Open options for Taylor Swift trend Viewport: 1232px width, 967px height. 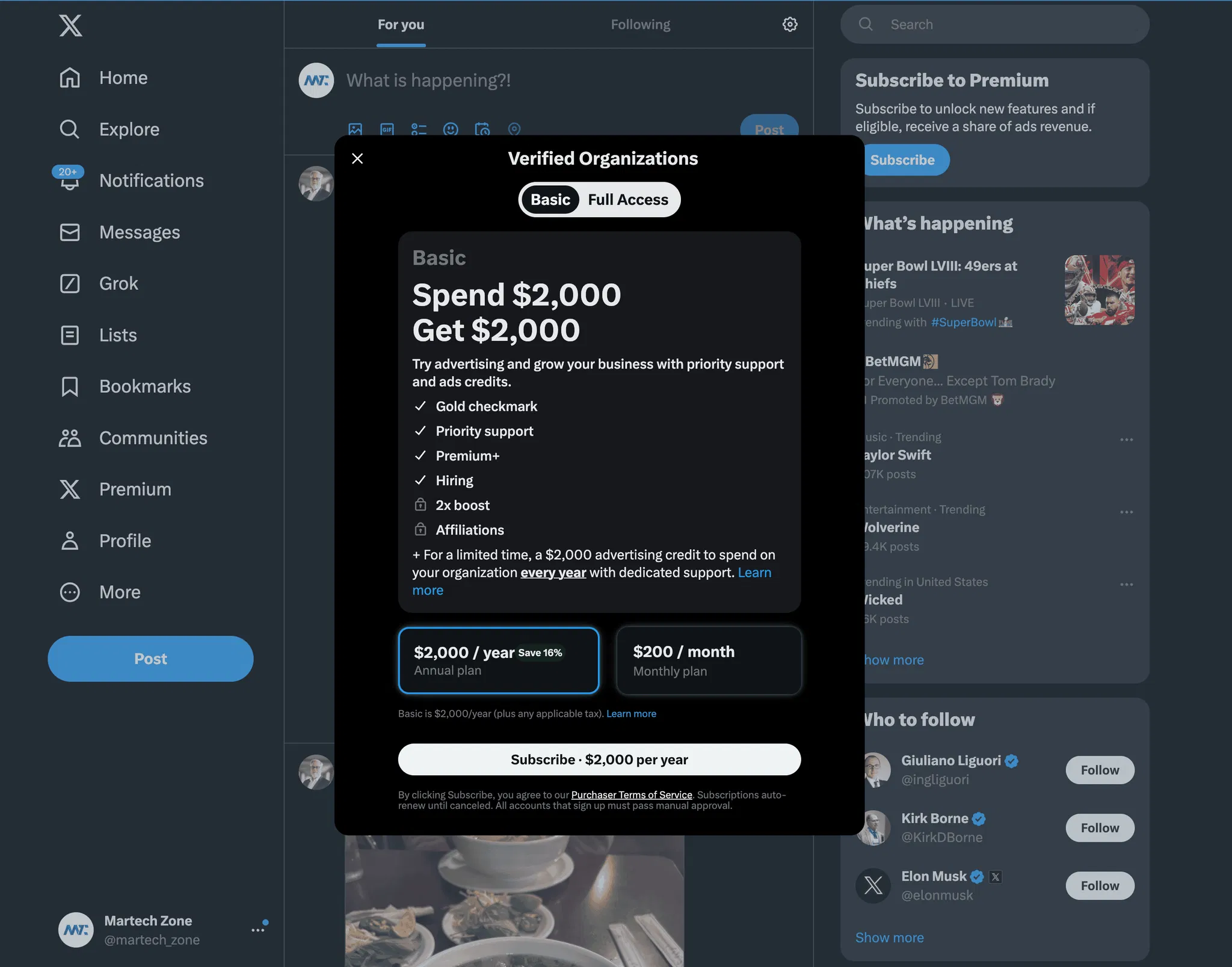(1127, 440)
